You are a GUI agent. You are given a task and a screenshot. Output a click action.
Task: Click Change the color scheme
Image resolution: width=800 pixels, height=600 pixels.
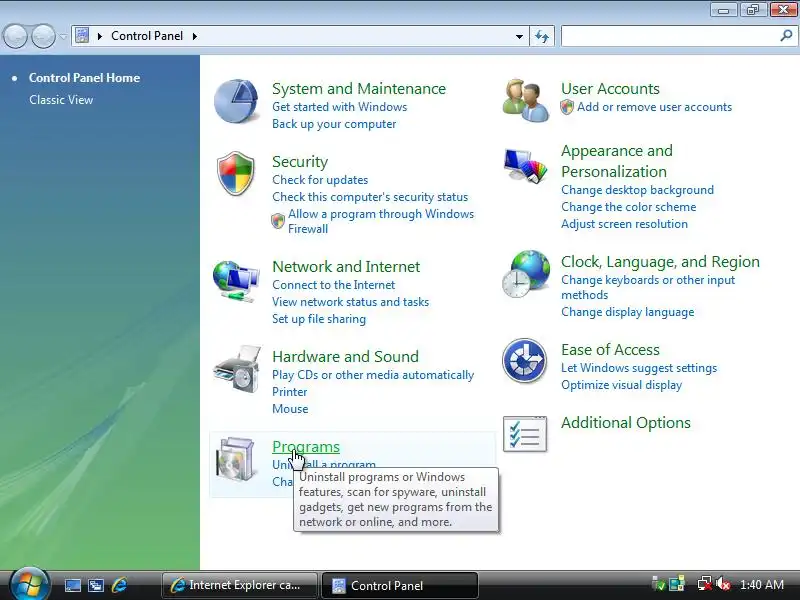(x=629, y=207)
